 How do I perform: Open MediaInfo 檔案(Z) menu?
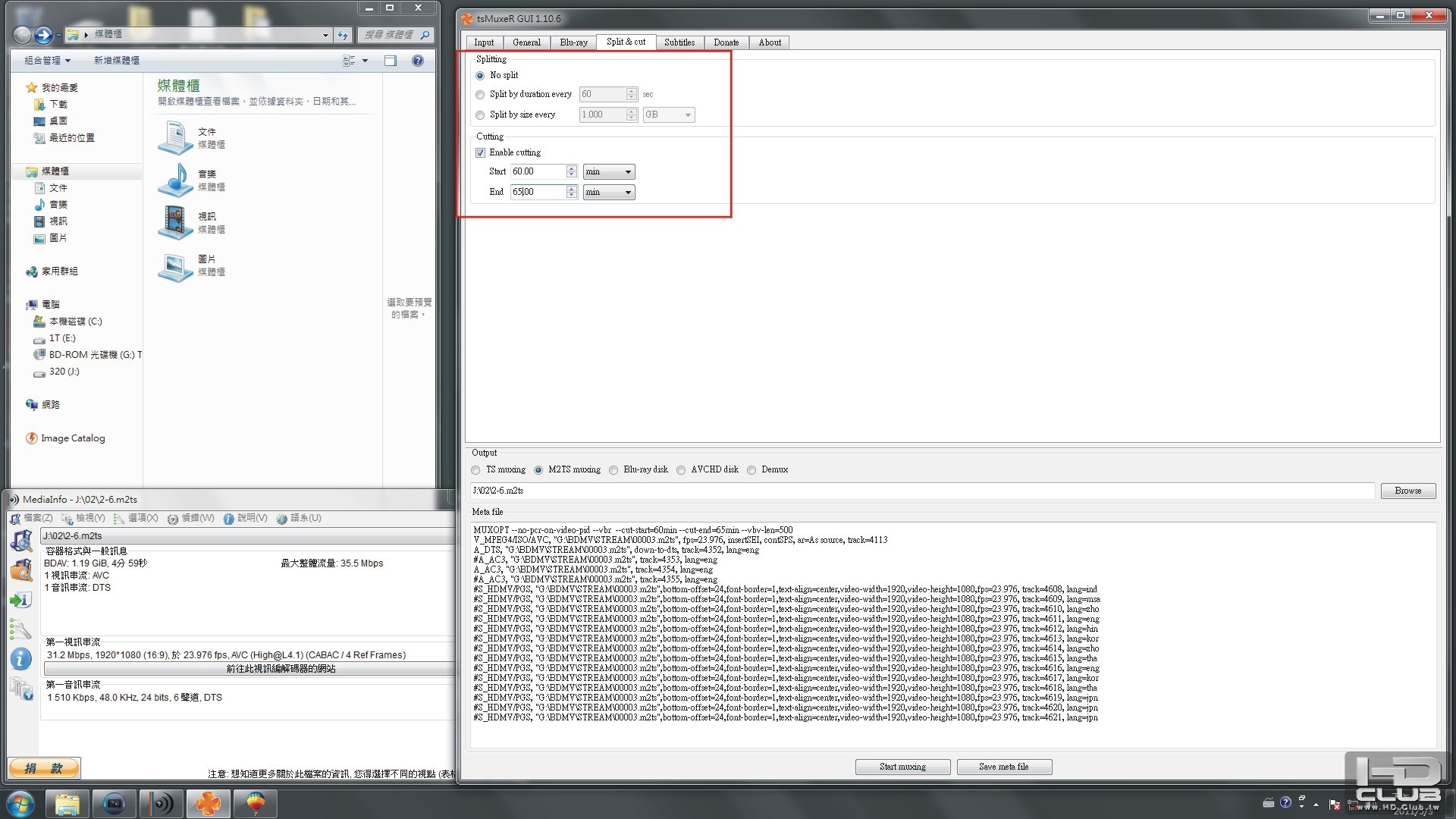point(32,518)
